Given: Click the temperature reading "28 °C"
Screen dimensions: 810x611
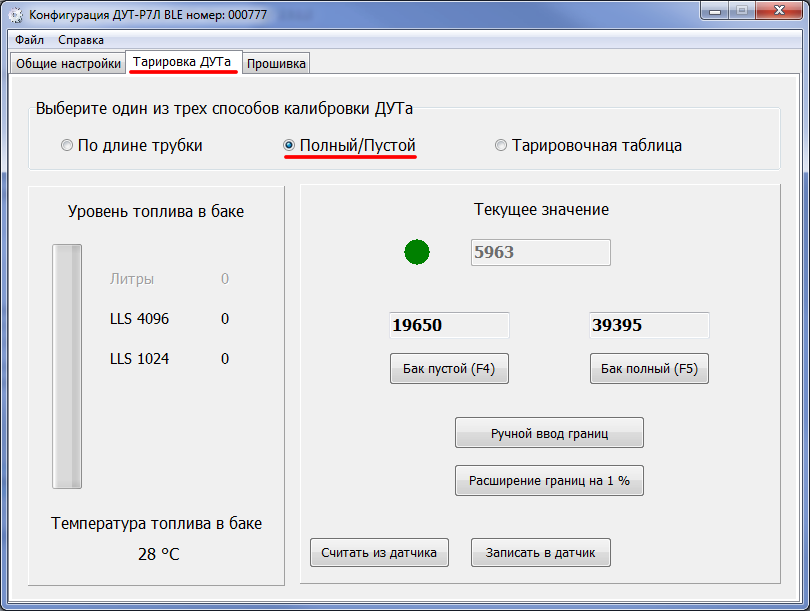Looking at the screenshot, I should point(159,554).
